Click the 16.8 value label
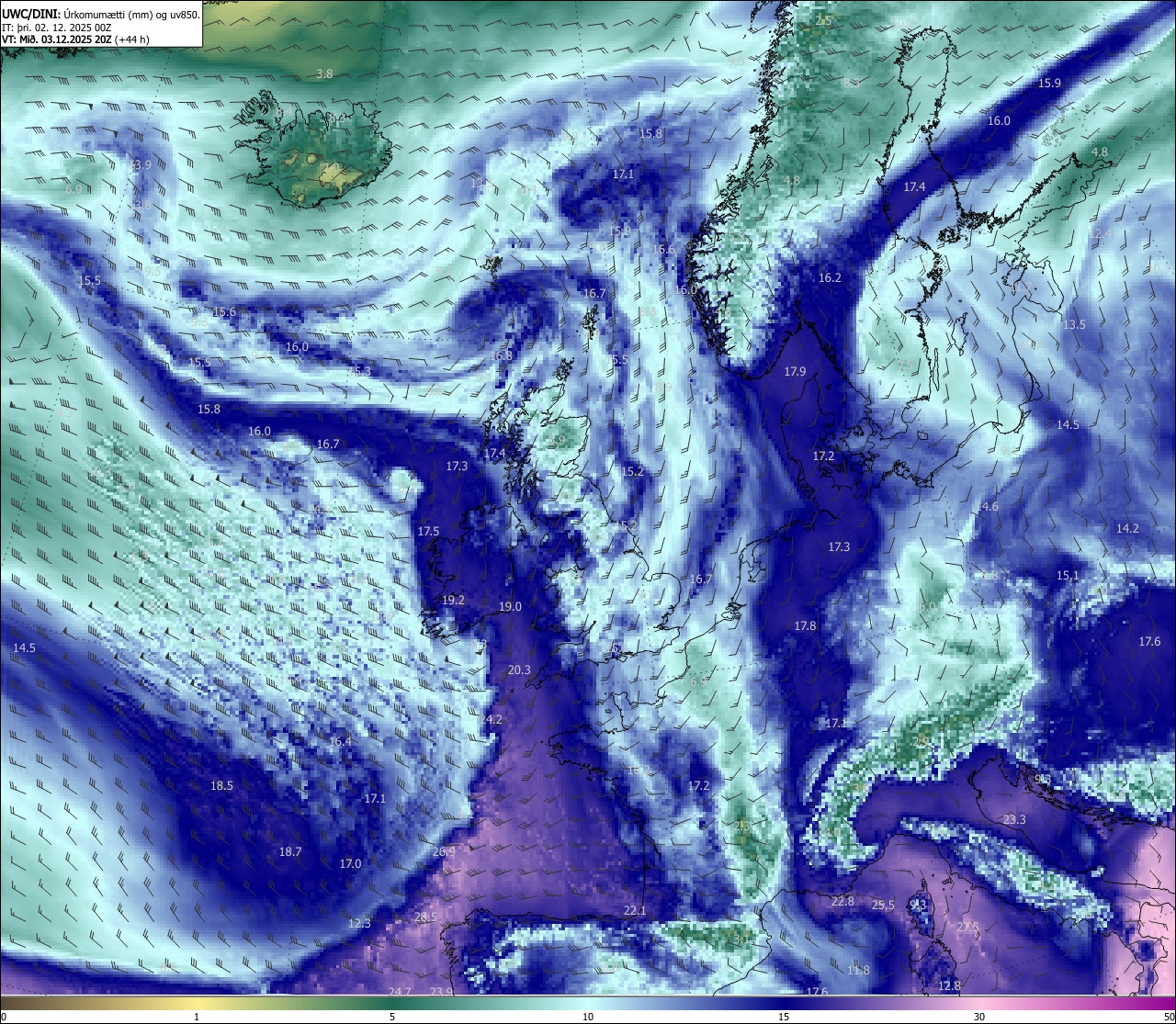Viewport: 1176px width, 1024px height. (501, 355)
